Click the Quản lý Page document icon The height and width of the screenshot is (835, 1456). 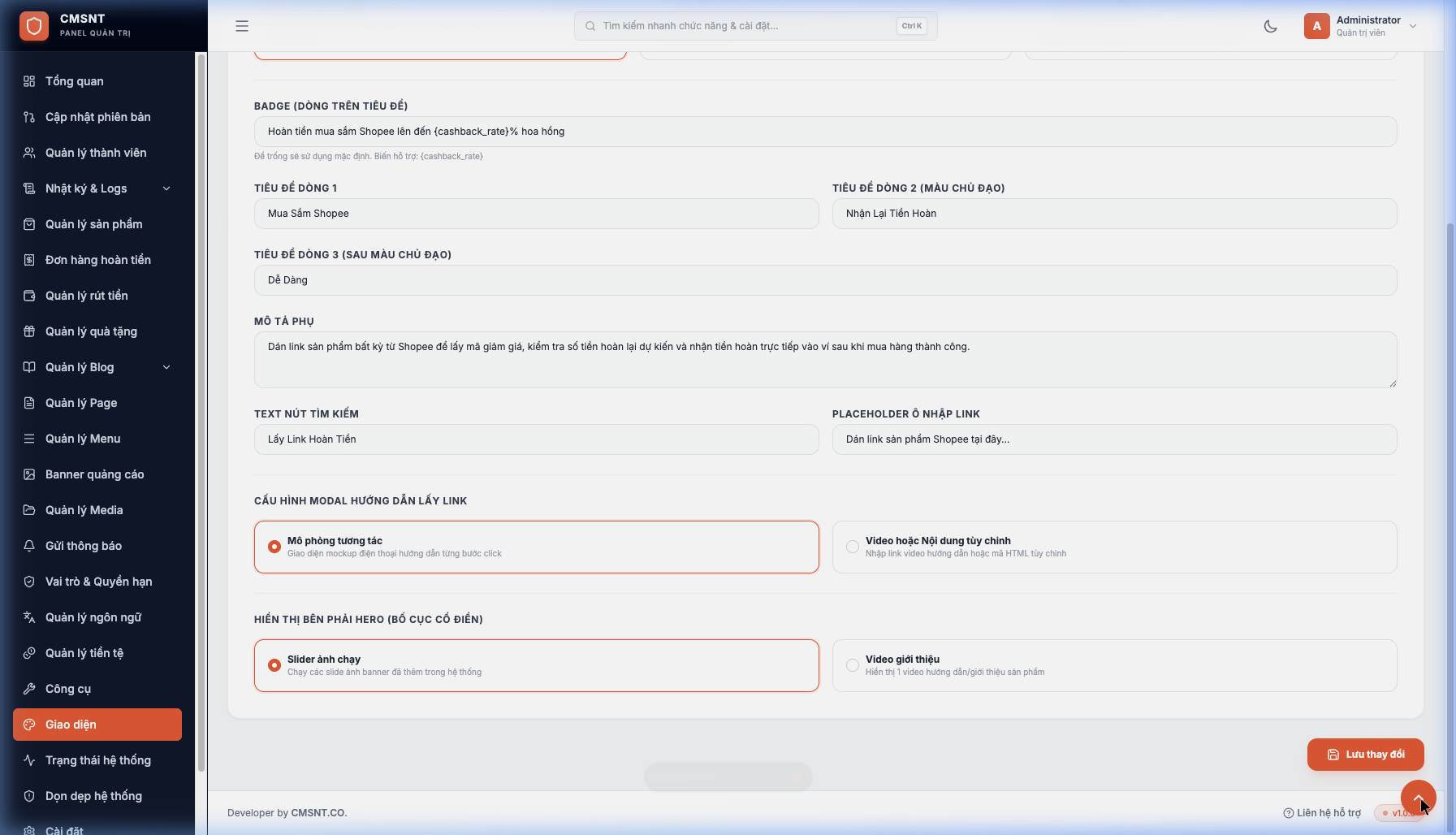pyautogui.click(x=29, y=403)
